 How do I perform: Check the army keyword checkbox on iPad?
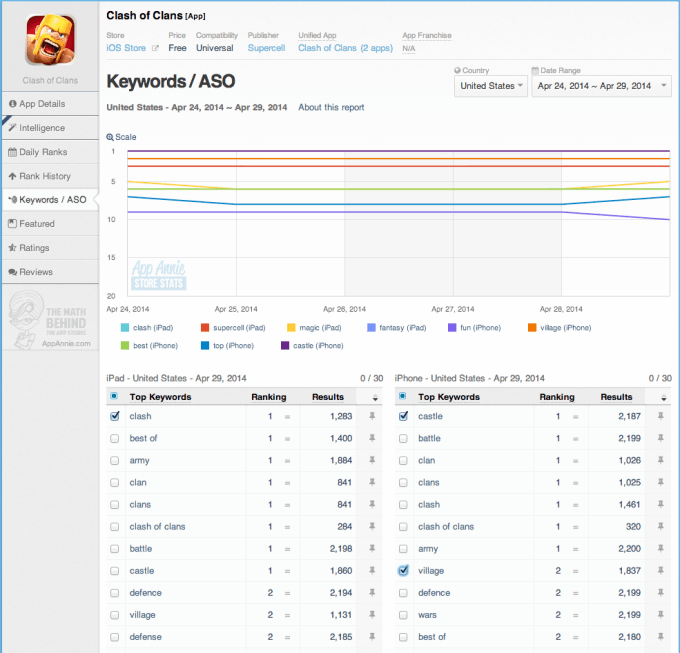tap(114, 460)
